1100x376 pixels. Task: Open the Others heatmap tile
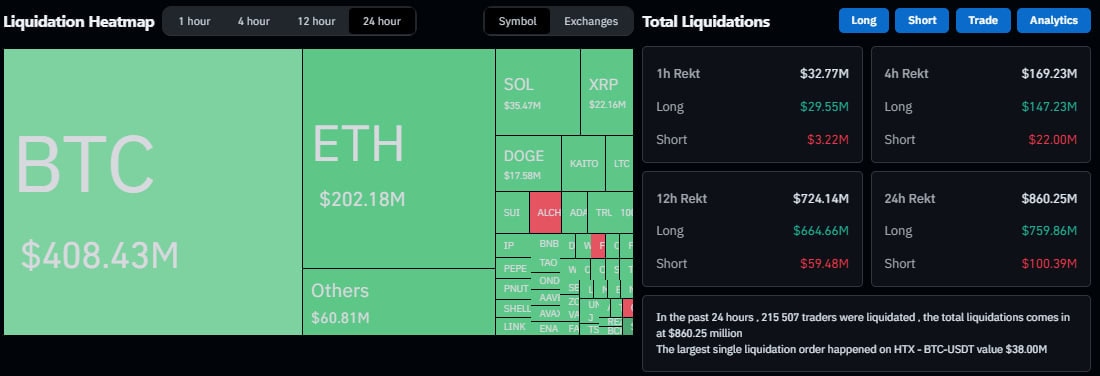(398, 302)
